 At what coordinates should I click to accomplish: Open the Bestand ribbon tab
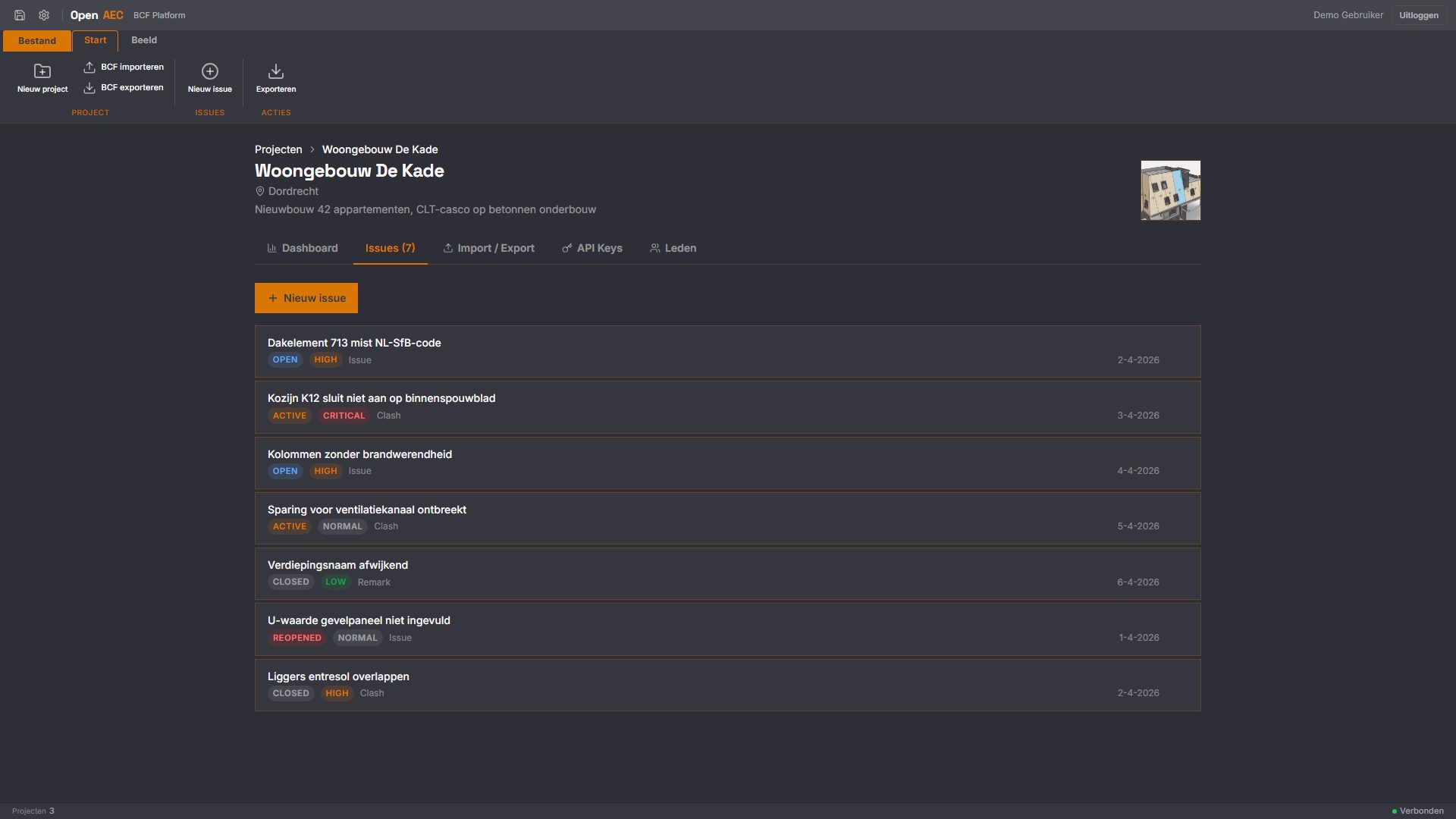[37, 41]
